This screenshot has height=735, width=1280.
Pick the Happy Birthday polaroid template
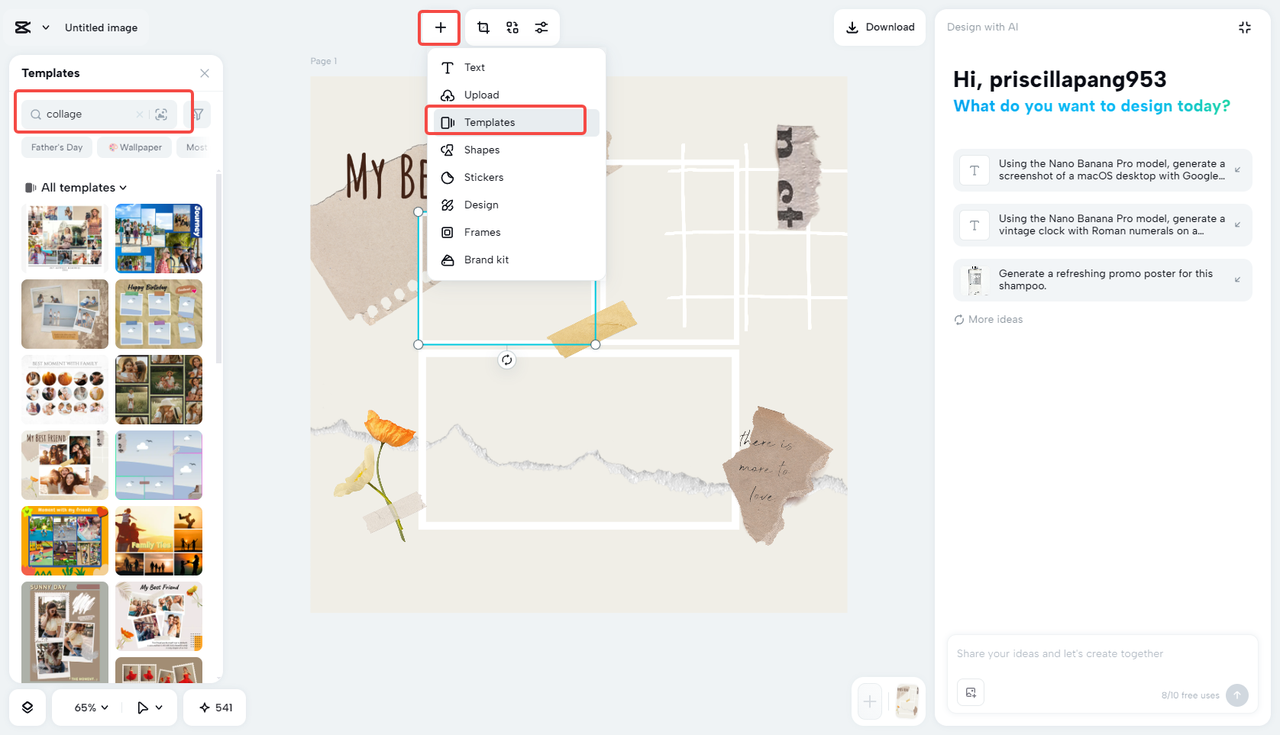click(158, 314)
